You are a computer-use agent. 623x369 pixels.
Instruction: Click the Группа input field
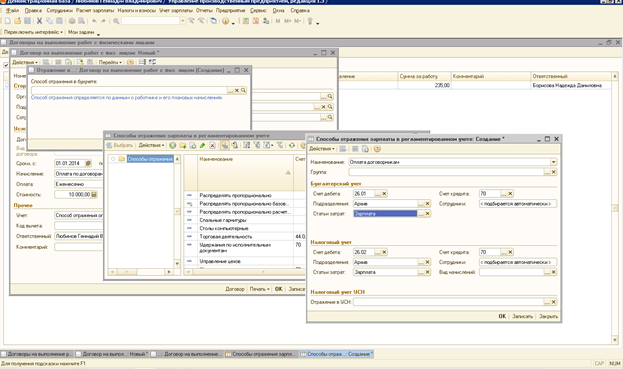(446, 172)
